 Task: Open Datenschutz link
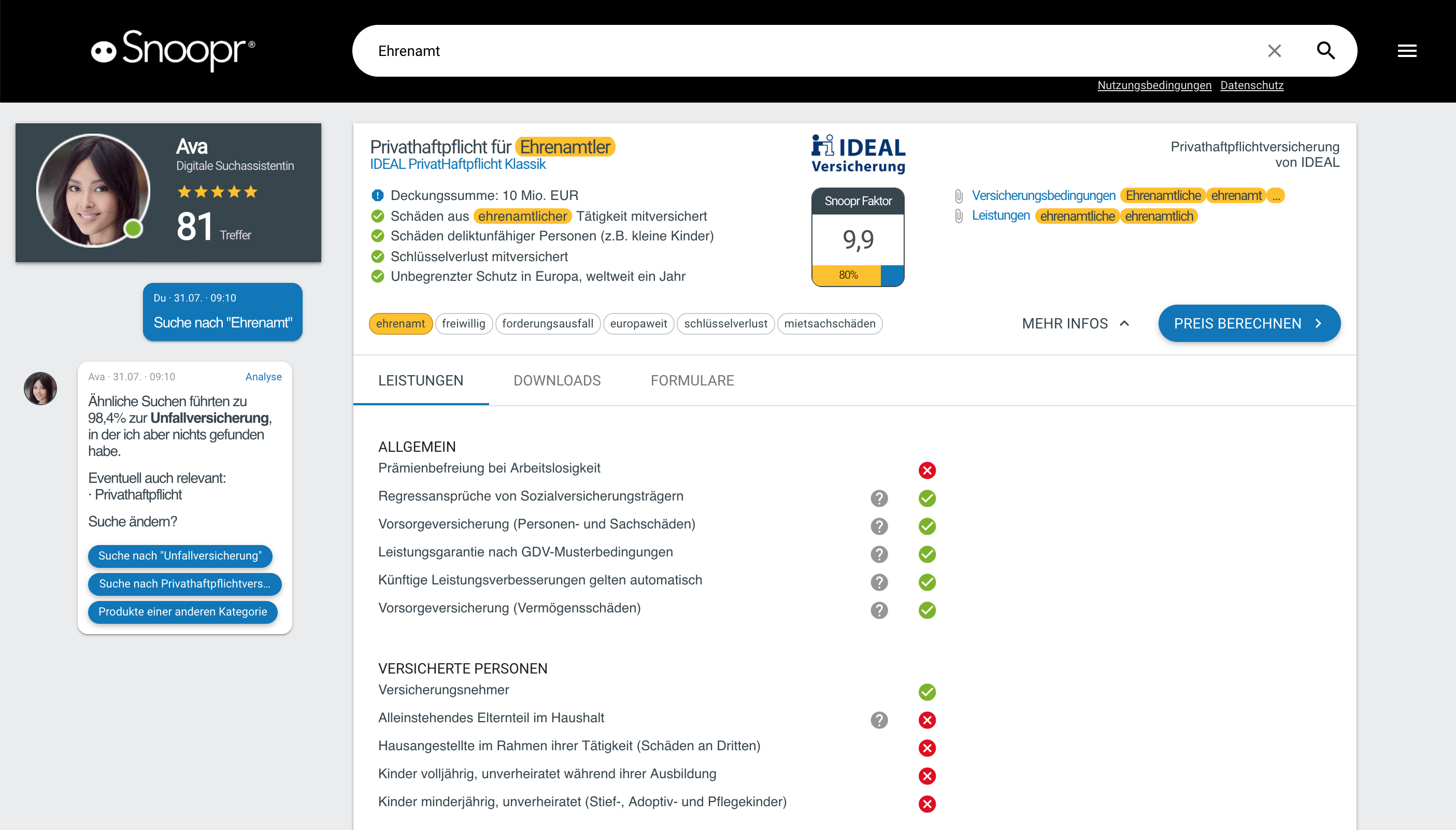1251,85
